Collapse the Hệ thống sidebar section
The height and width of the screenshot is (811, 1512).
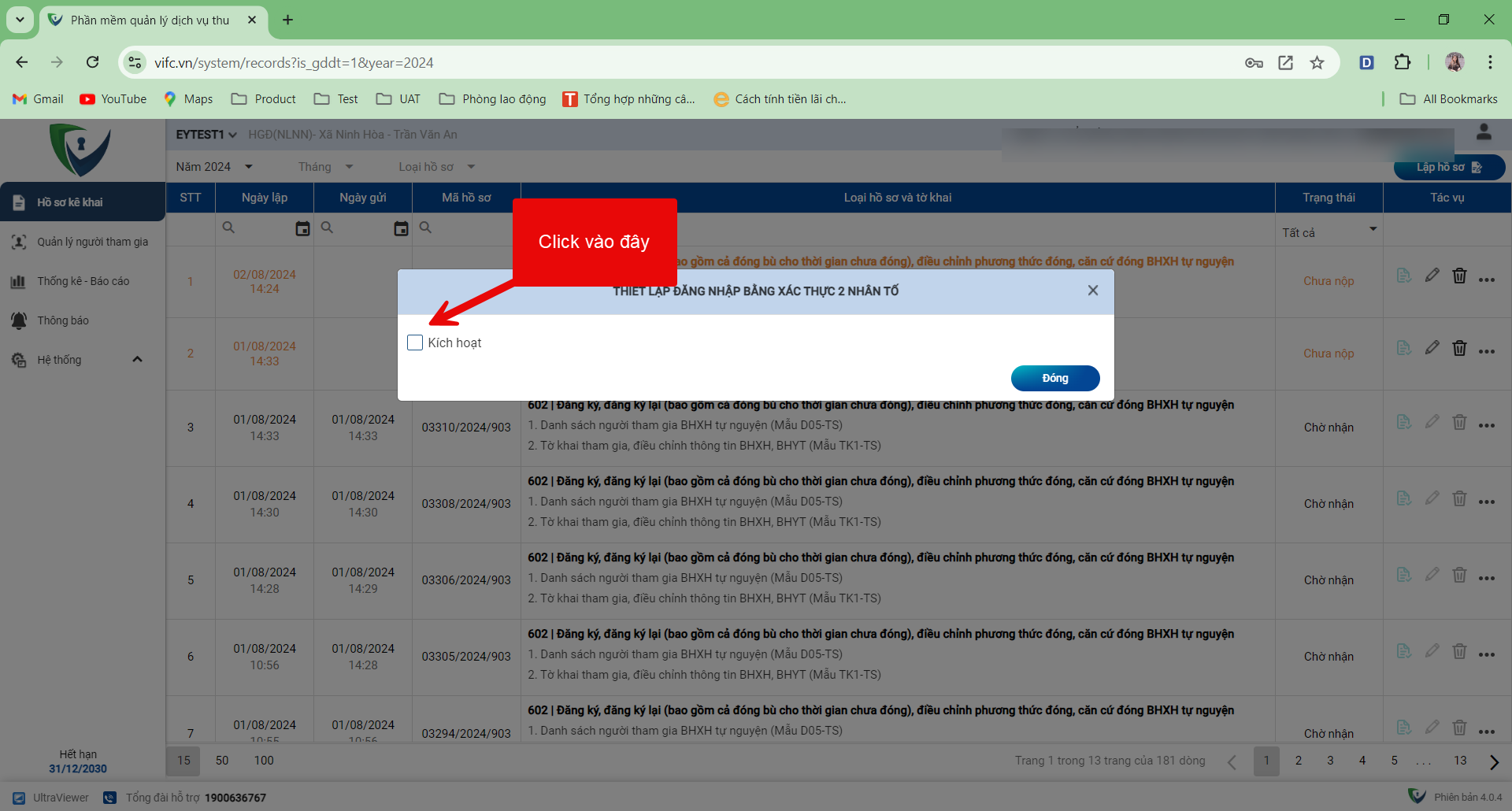click(137, 360)
